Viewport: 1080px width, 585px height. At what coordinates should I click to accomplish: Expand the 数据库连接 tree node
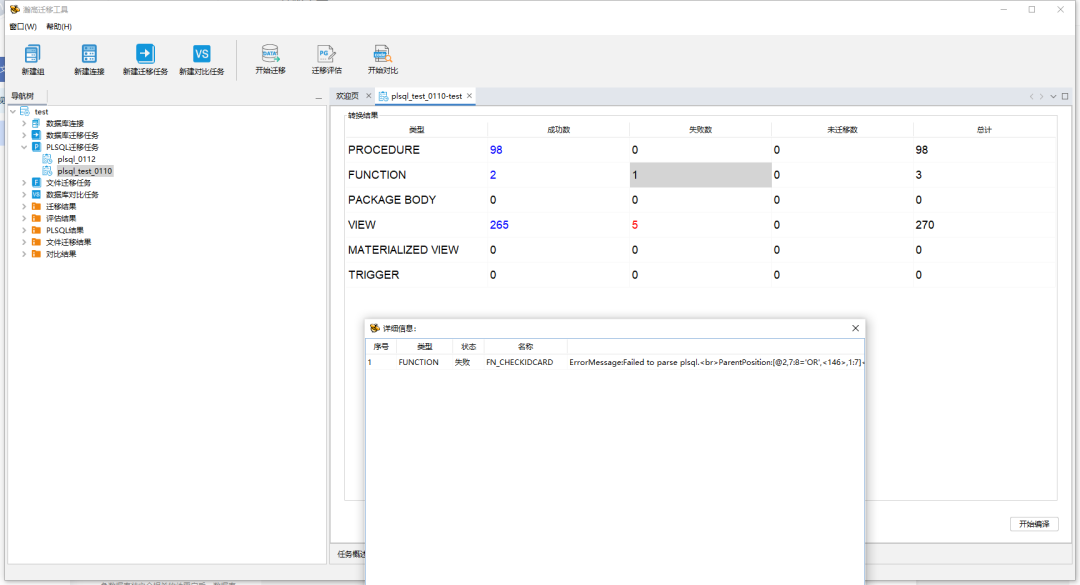pos(24,123)
